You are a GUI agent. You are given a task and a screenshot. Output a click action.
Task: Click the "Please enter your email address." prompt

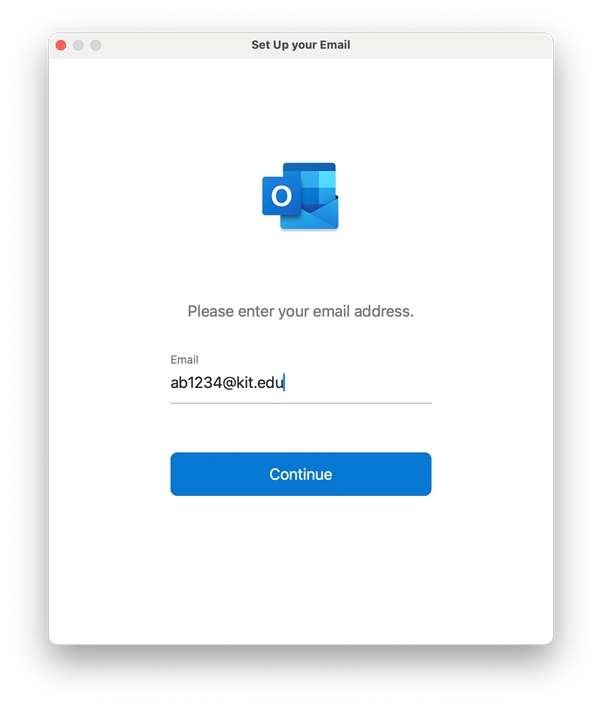pos(300,311)
